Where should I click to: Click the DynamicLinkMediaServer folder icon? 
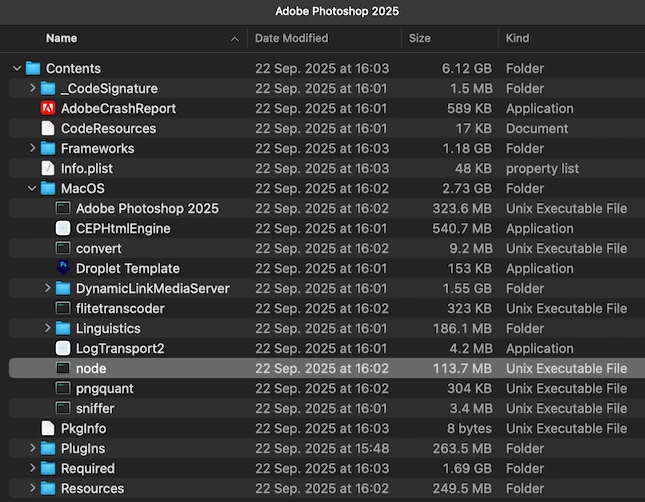pos(63,288)
